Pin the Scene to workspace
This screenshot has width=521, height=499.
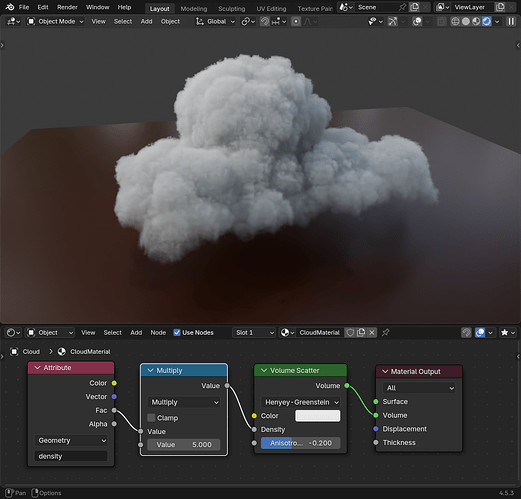pos(402,7)
